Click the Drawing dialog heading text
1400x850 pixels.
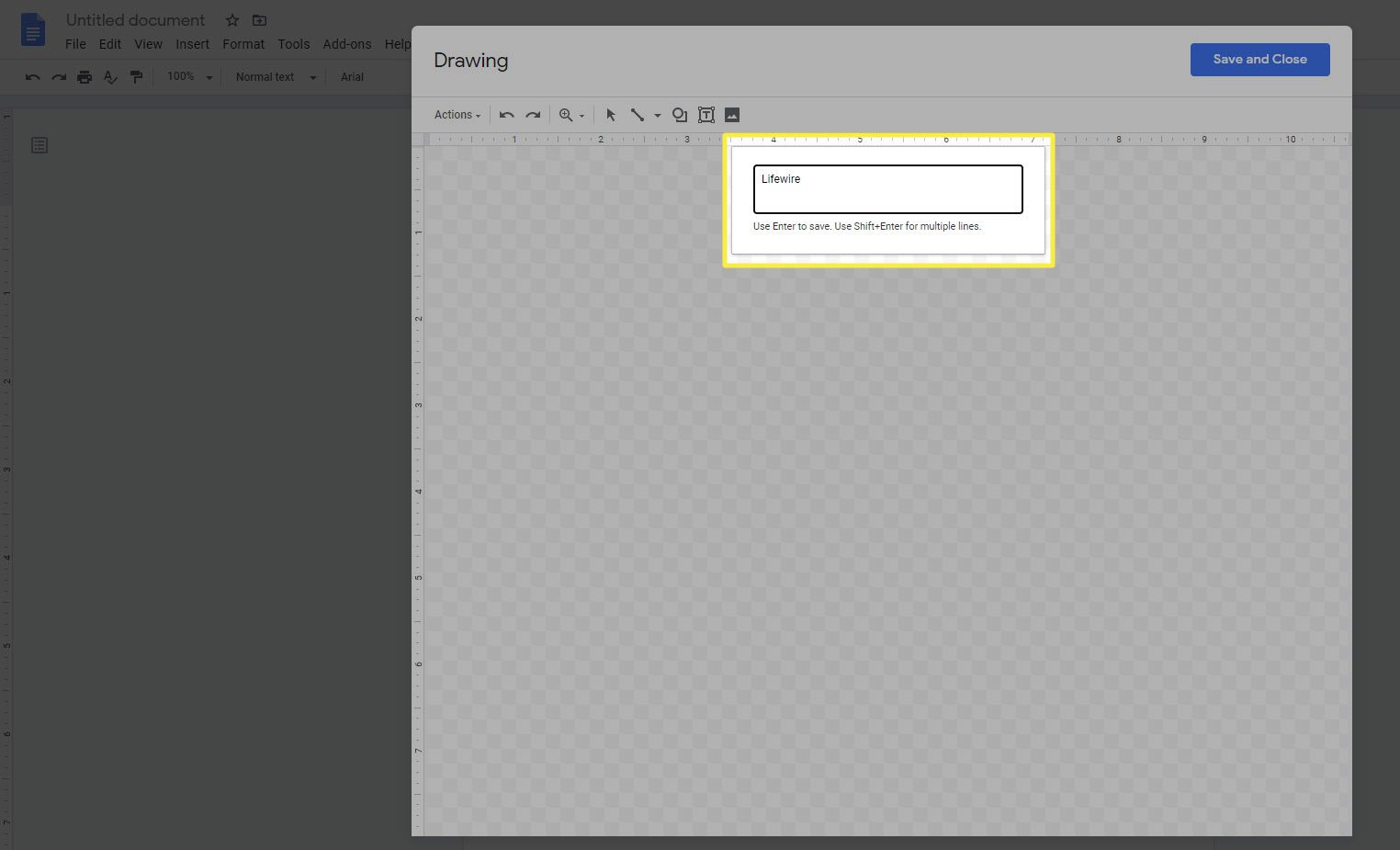(470, 61)
